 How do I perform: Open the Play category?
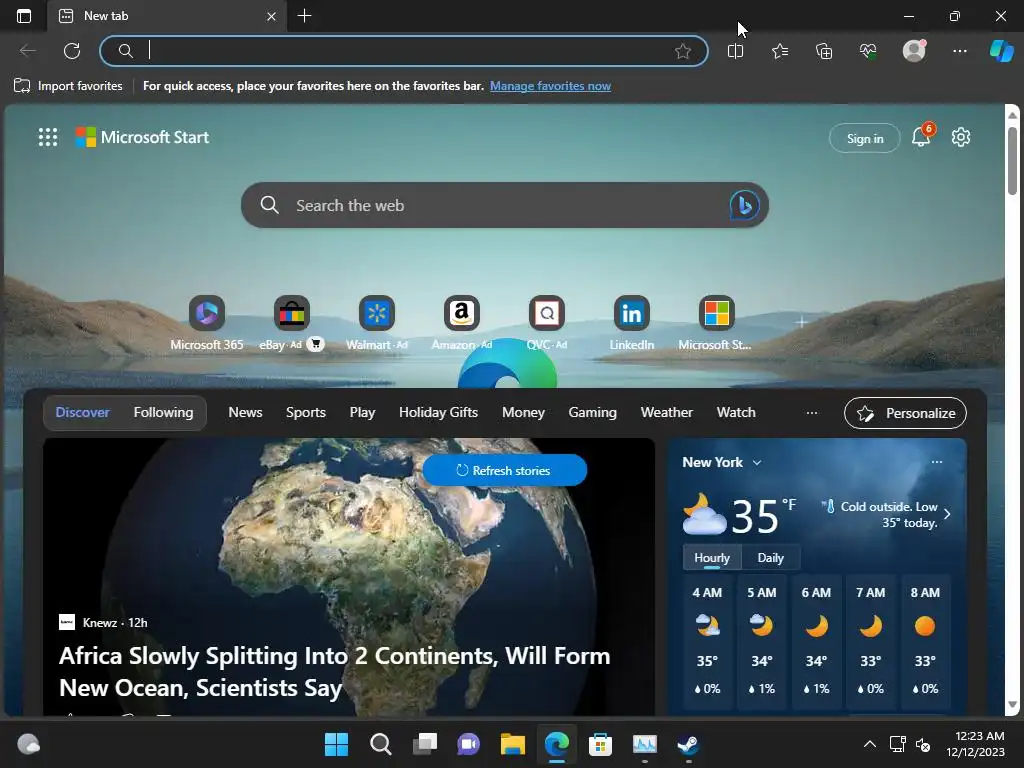(x=362, y=412)
